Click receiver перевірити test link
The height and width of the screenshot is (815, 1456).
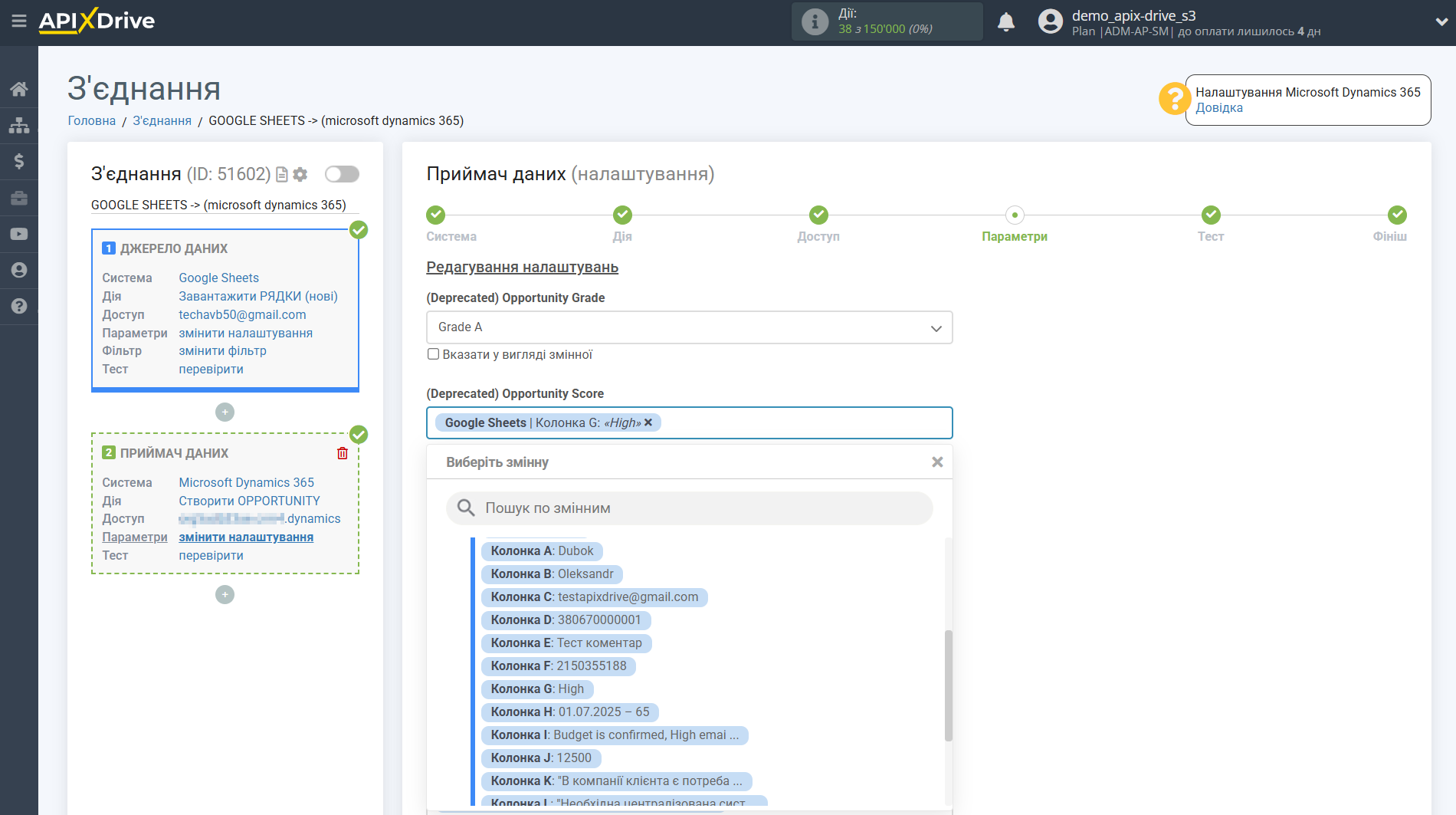click(x=211, y=556)
